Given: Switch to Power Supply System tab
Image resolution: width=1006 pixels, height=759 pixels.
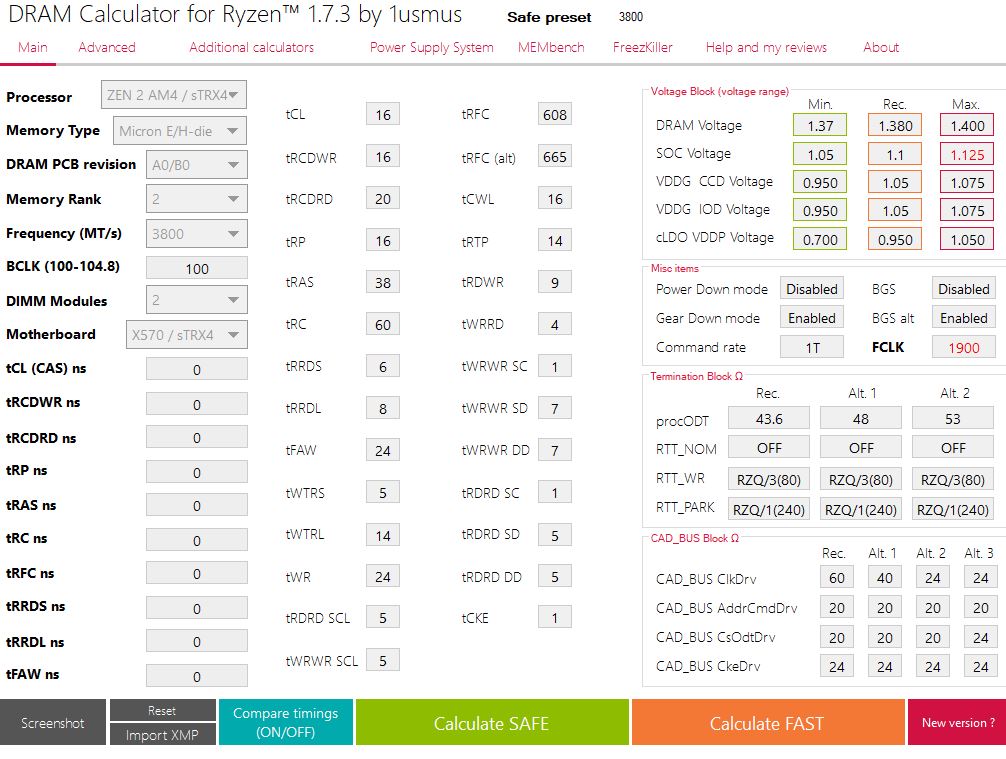Looking at the screenshot, I should (x=431, y=47).
